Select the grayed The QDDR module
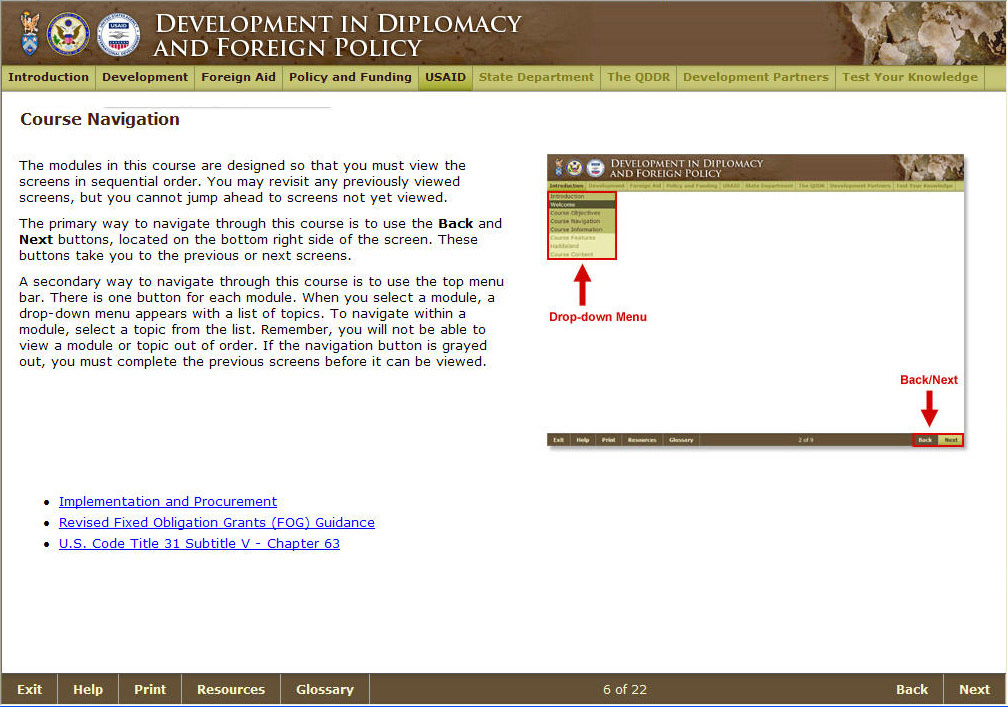The height and width of the screenshot is (707, 1008). pos(638,77)
